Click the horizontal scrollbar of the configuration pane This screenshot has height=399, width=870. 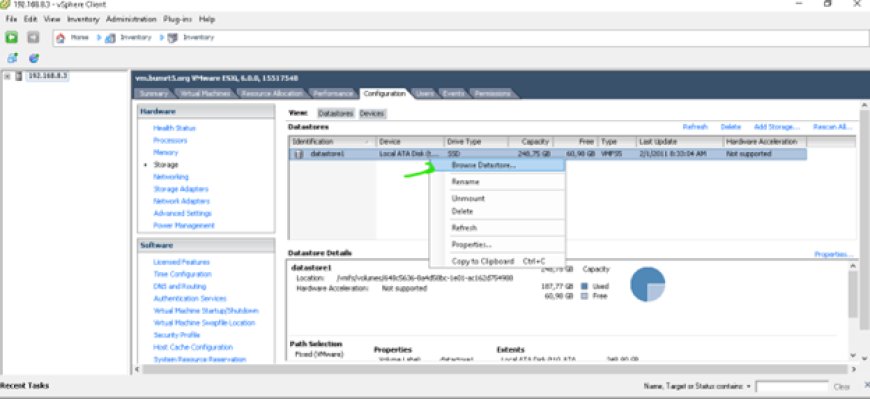tap(495, 369)
